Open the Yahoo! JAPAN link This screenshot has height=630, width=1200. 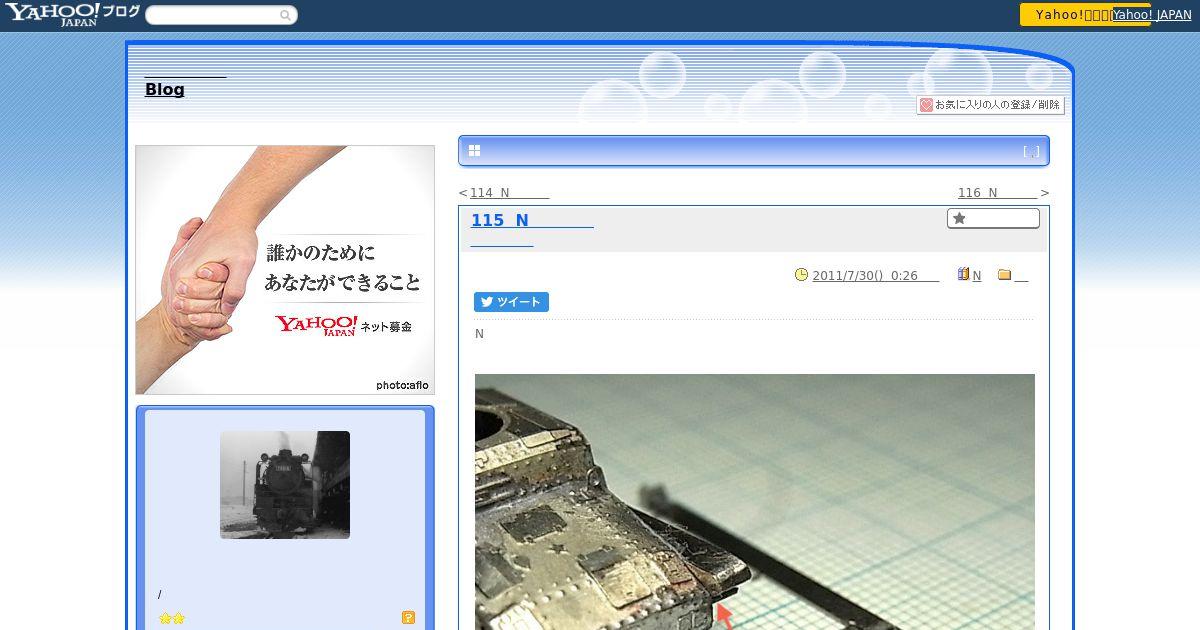click(1152, 15)
